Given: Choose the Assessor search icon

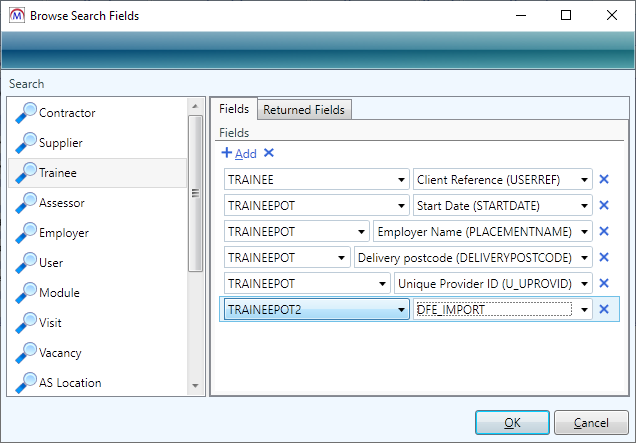Looking at the screenshot, I should tap(24, 202).
